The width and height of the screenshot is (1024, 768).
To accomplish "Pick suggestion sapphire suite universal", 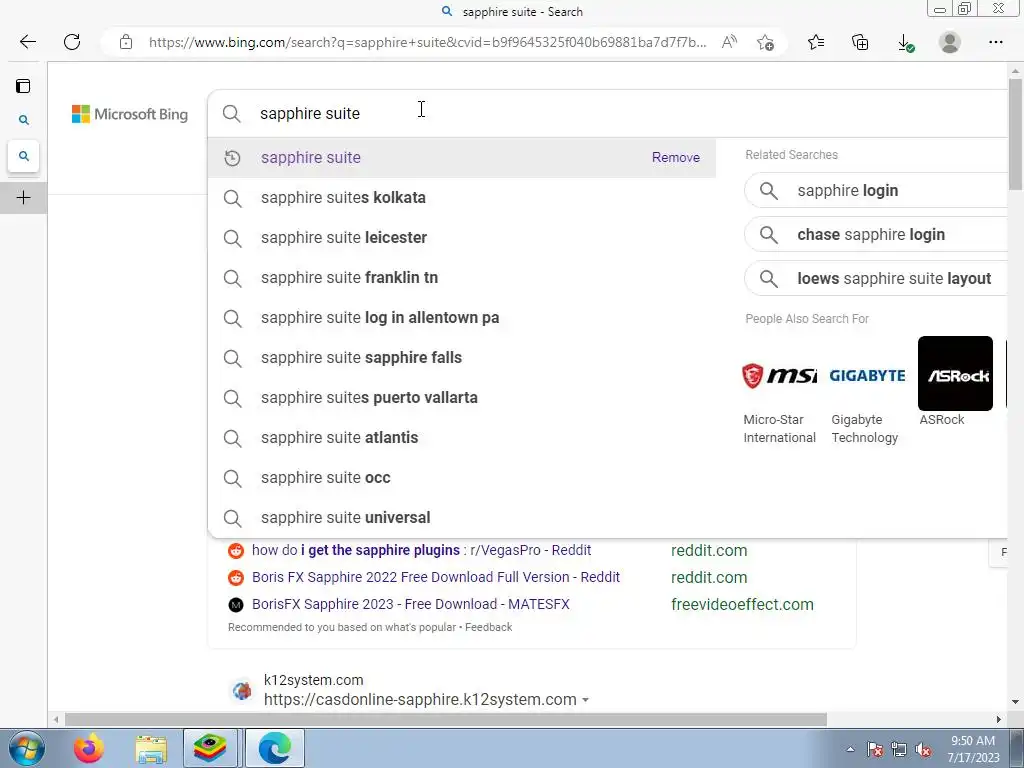I will [x=461, y=518].
